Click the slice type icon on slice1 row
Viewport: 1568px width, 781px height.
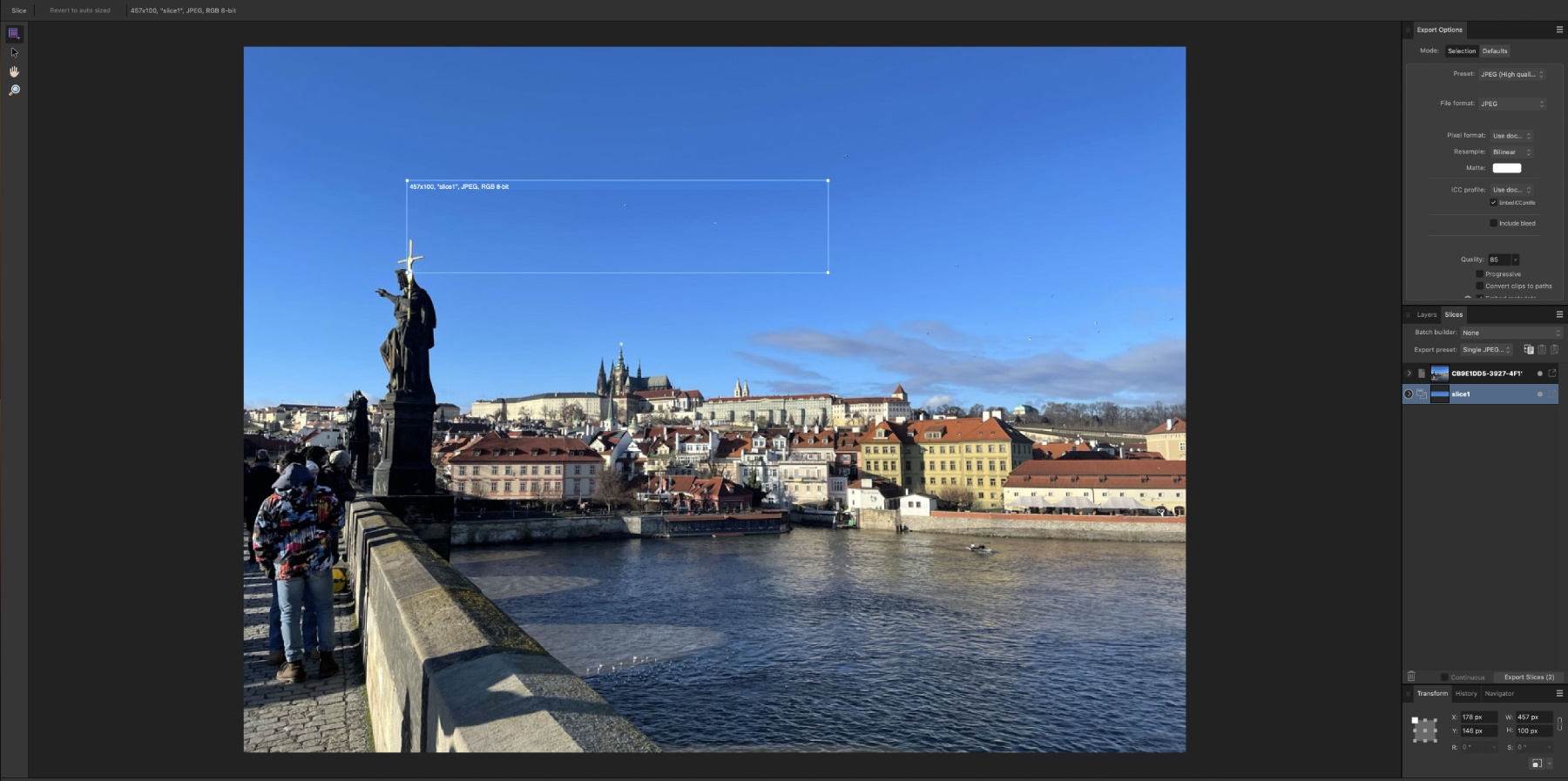pyautogui.click(x=1422, y=394)
